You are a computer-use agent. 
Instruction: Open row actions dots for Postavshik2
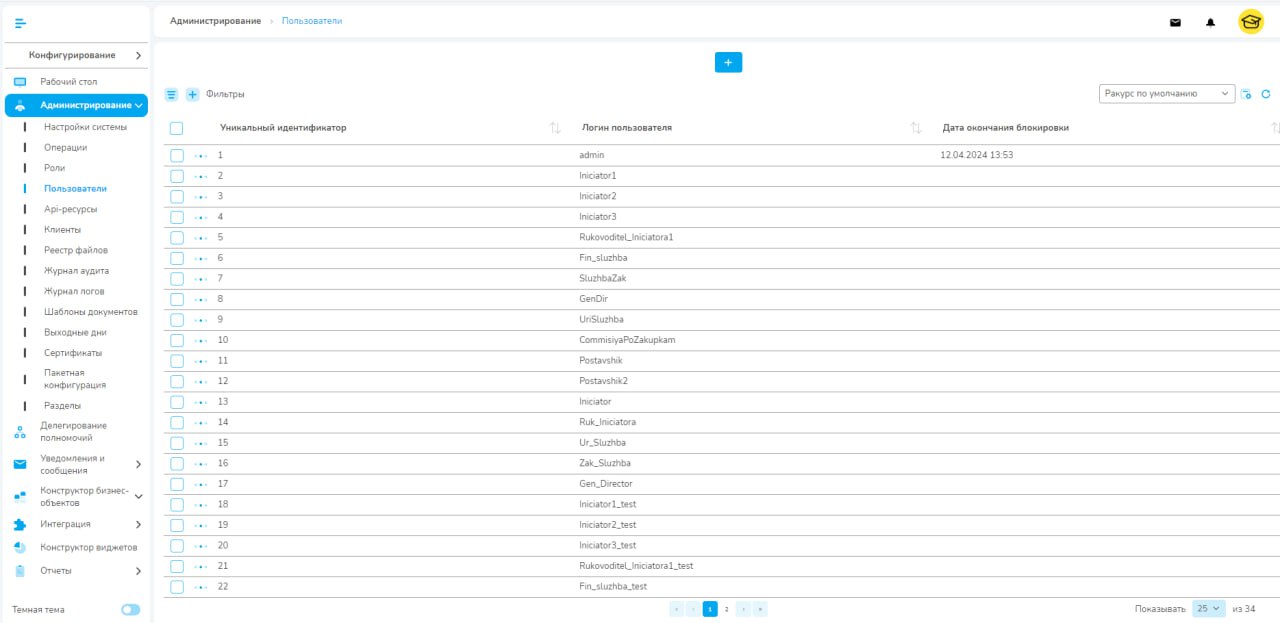(200, 381)
